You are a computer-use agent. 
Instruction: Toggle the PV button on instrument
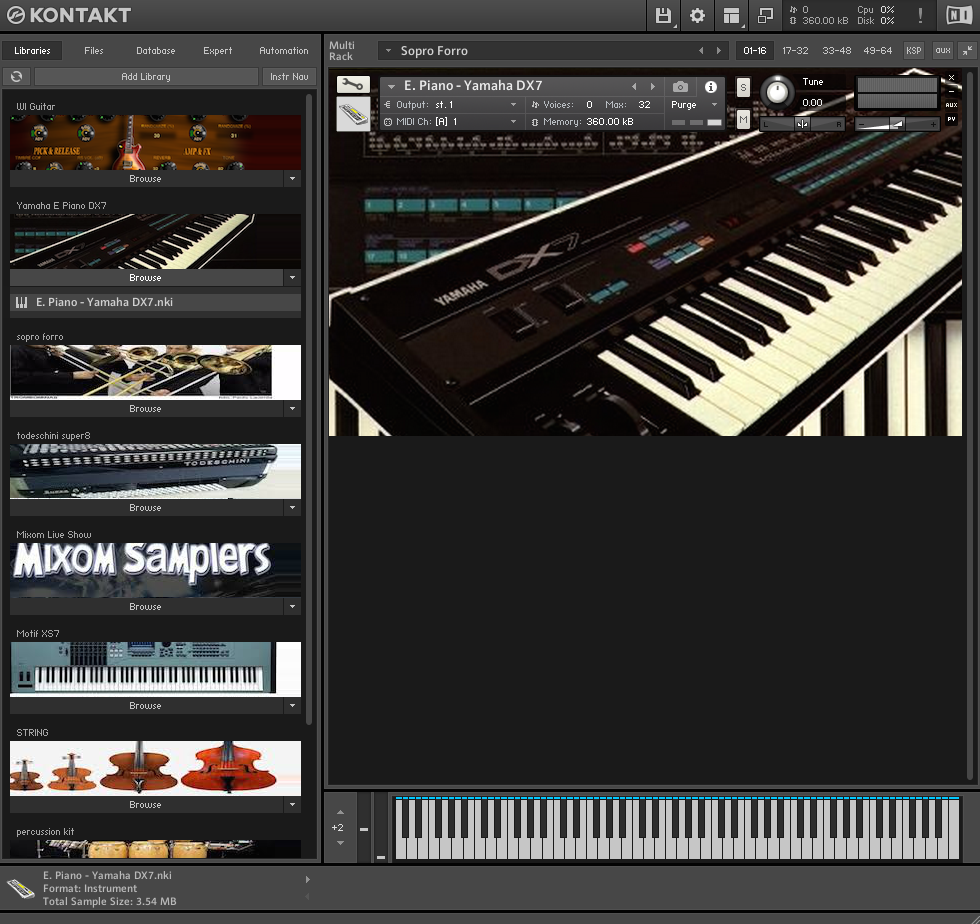(951, 119)
